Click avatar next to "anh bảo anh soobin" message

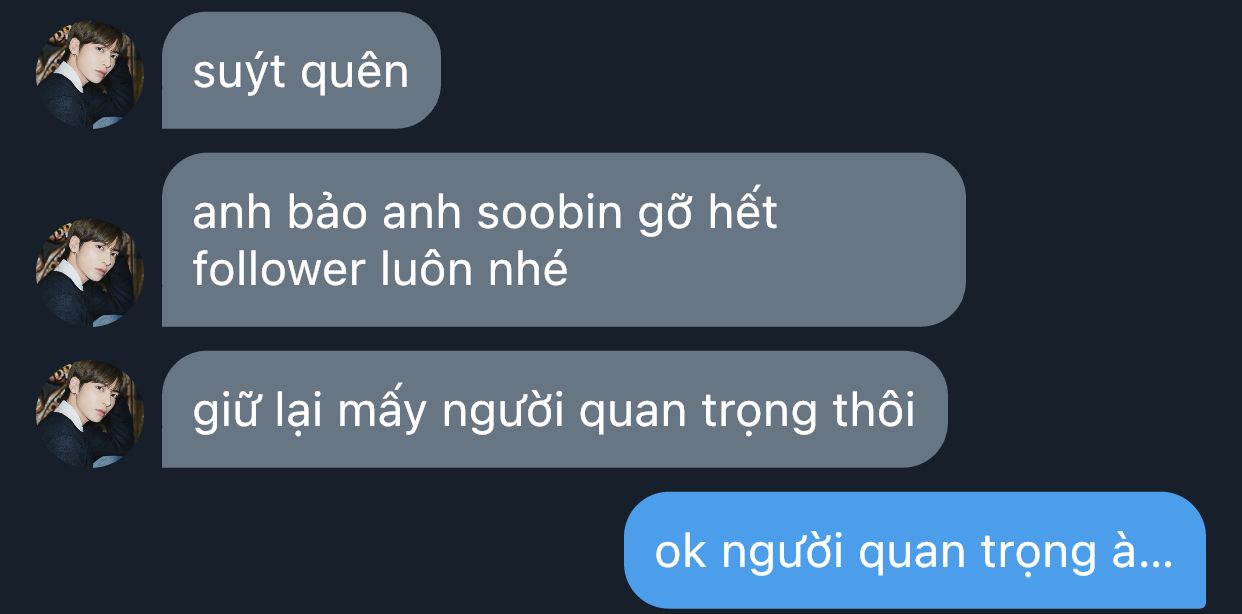tap(88, 272)
